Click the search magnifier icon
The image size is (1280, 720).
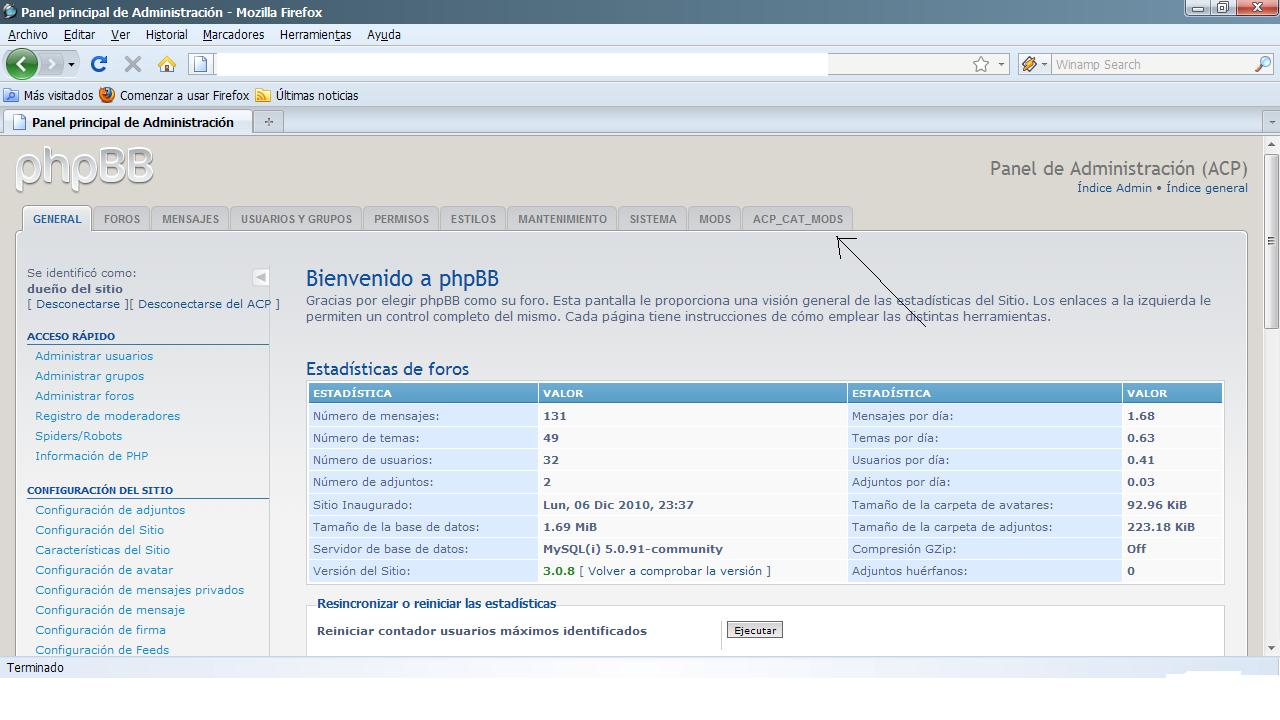pyautogui.click(x=1262, y=64)
